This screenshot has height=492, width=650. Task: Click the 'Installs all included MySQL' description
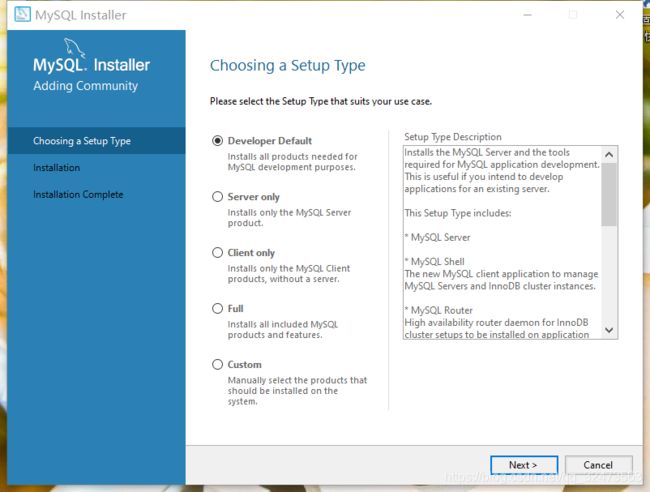pos(282,324)
